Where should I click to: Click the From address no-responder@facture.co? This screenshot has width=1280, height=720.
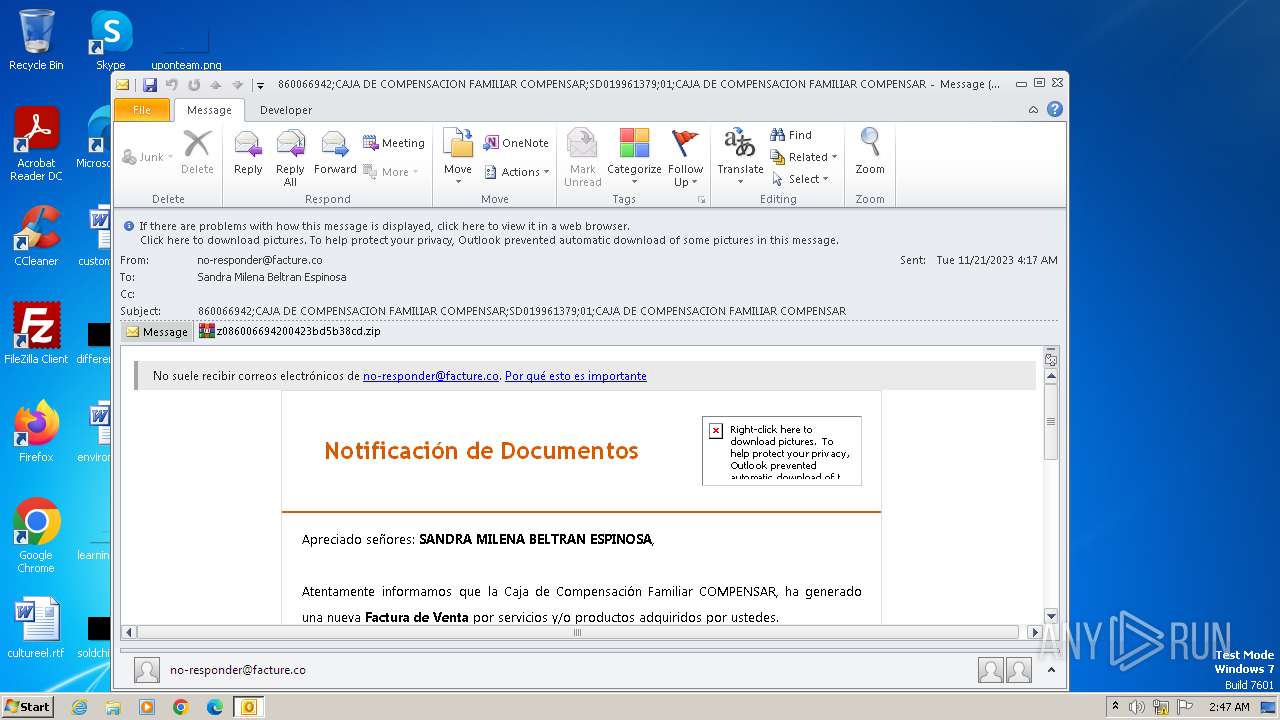[260, 260]
